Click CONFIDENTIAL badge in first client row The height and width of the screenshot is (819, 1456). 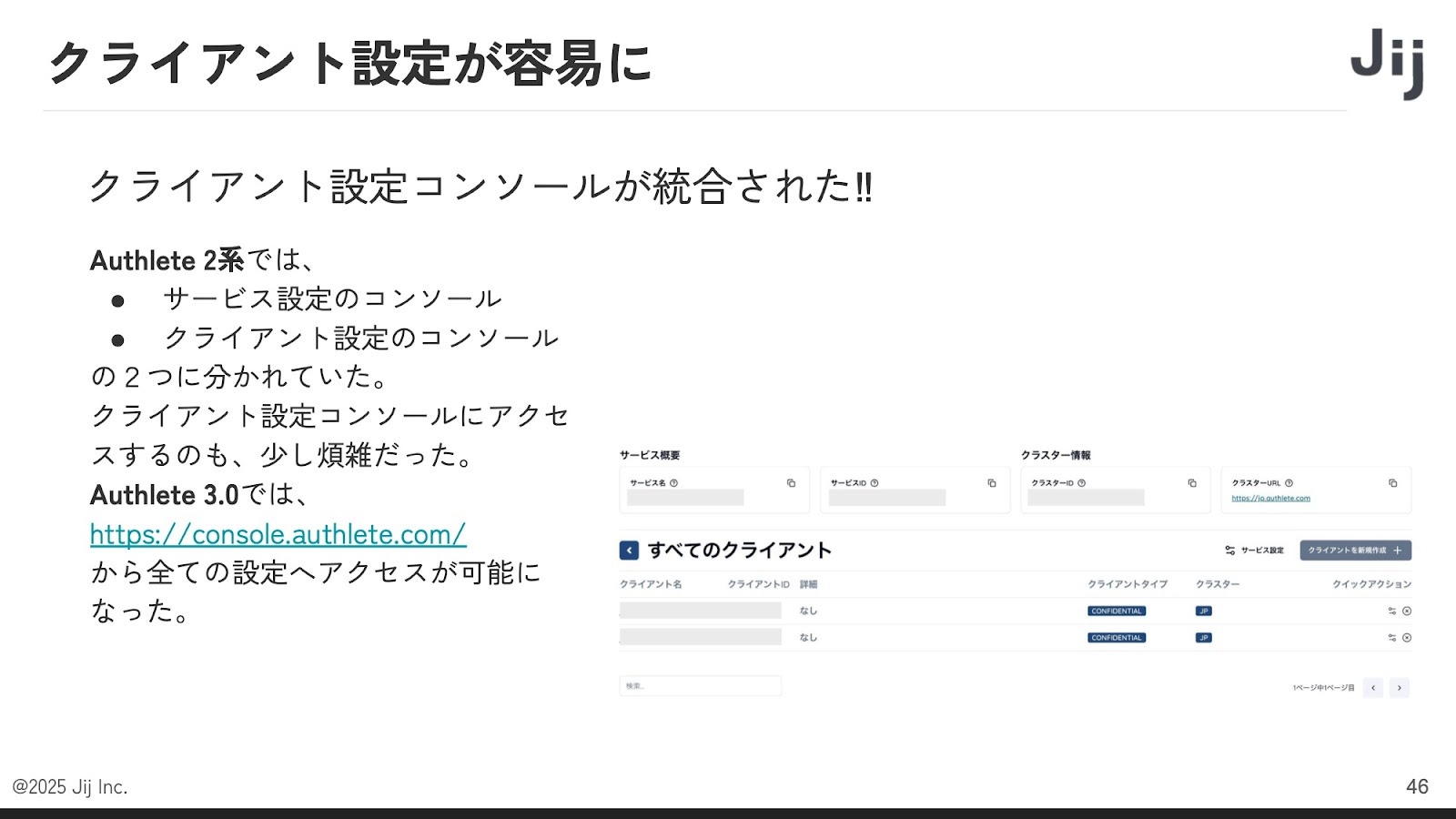1117,612
